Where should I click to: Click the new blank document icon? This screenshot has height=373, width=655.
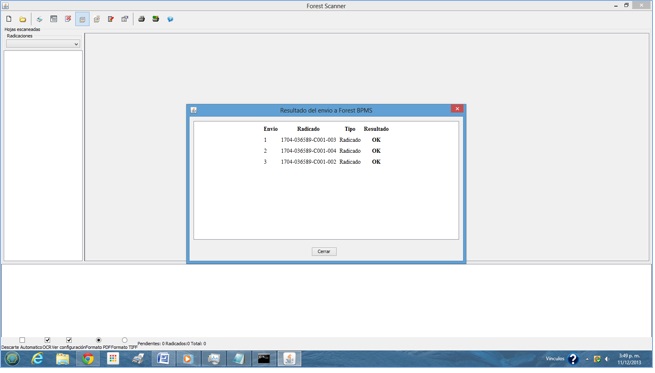coord(9,19)
